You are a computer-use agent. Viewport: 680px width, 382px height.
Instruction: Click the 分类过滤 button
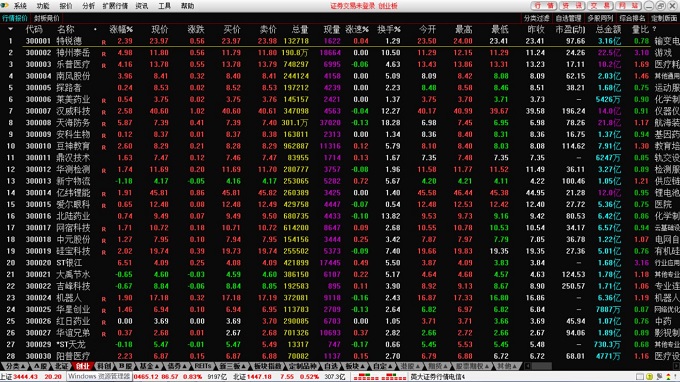click(x=536, y=18)
